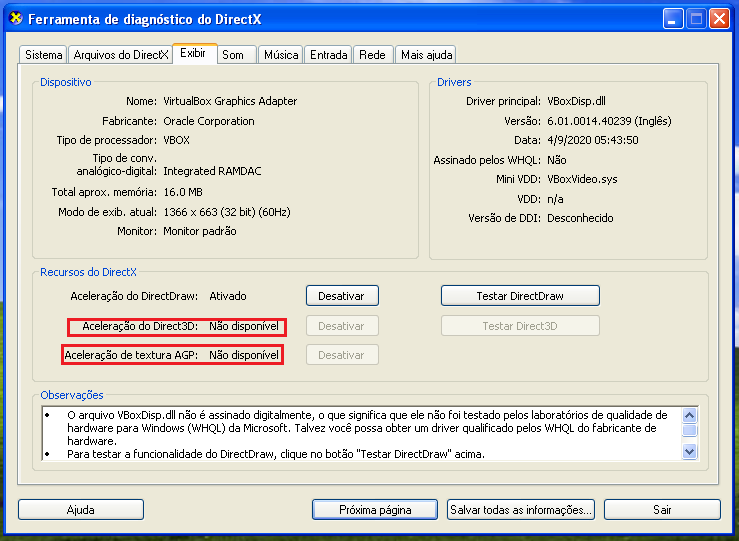Click the title bar text Ferramenta de diagnóstico
Viewport: 739px width, 541px height.
(x=144, y=19)
